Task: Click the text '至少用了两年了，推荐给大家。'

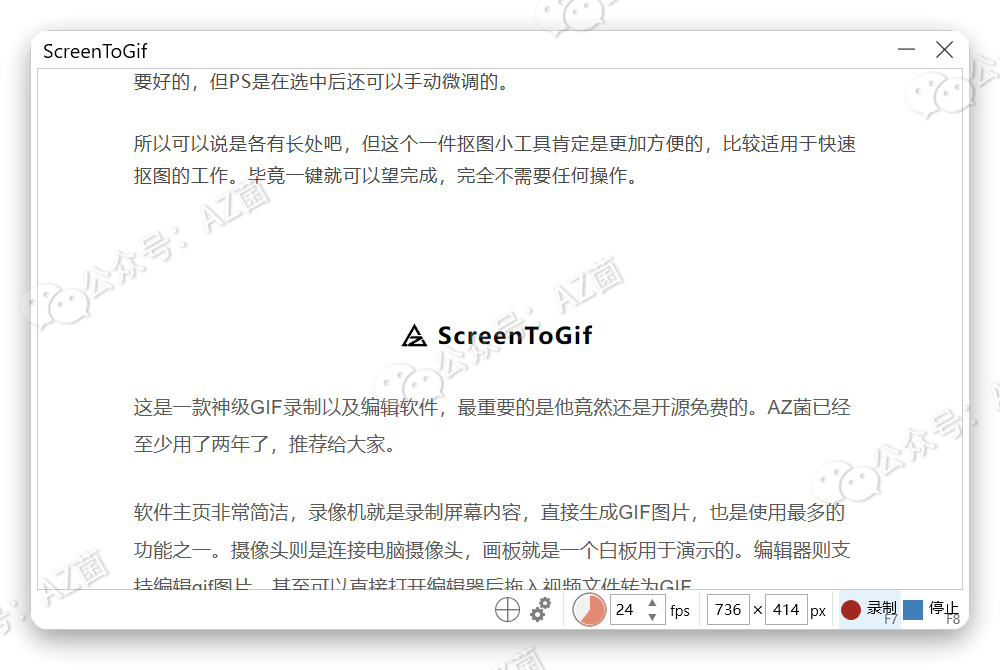Action: (x=266, y=444)
